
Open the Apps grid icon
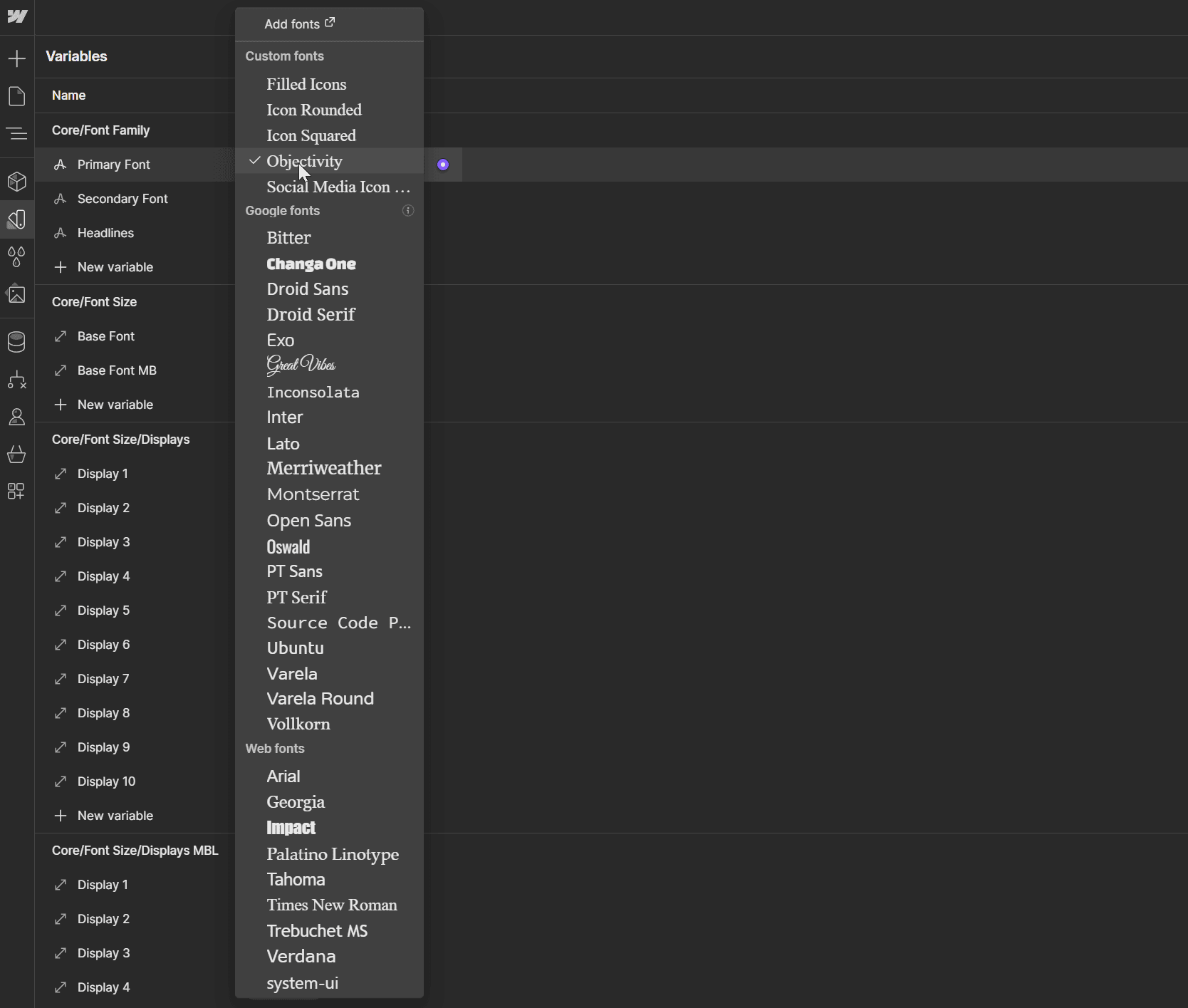16,491
